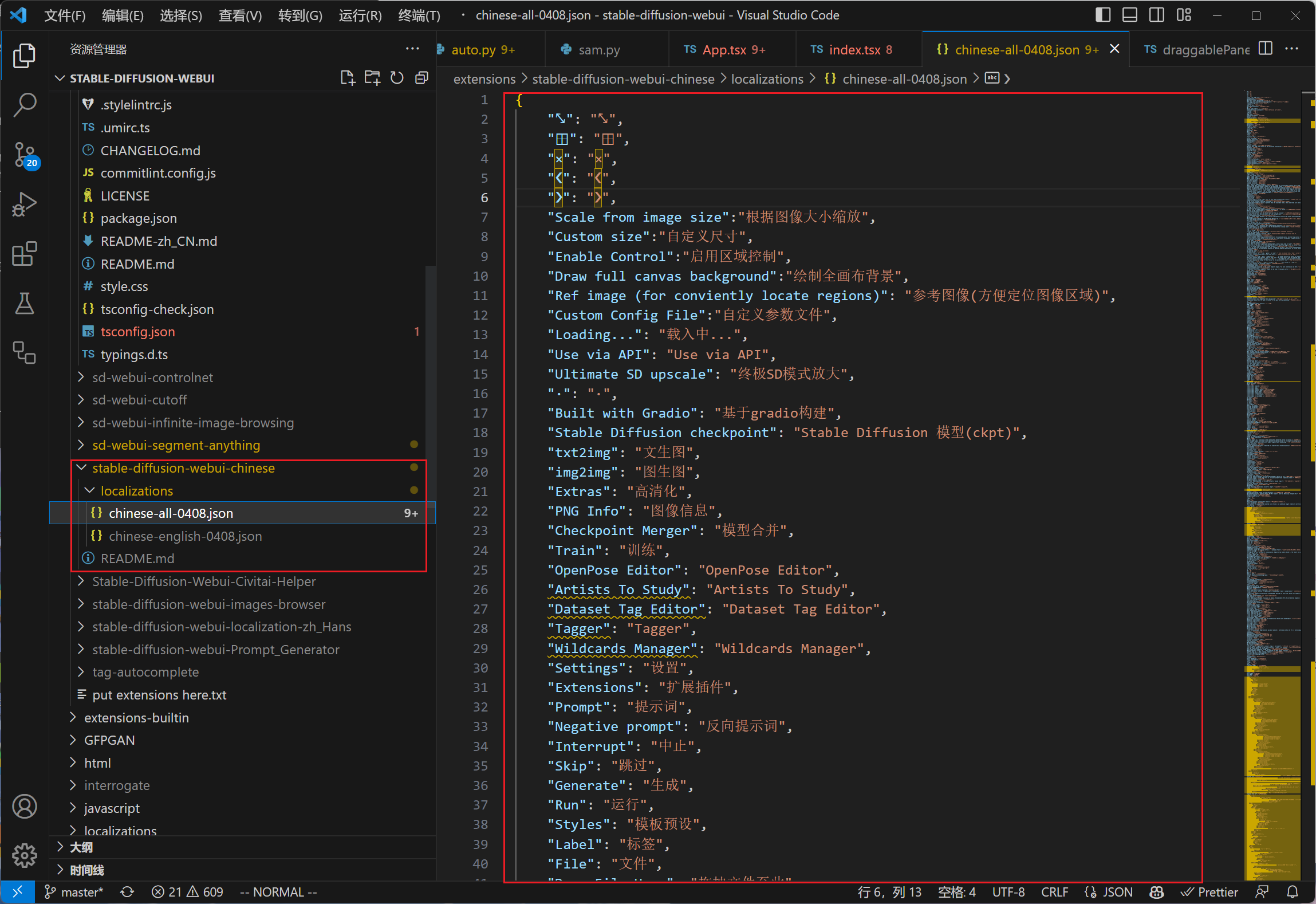This screenshot has height=904, width=1316.
Task: Expand the sd-webui-controlnet folder
Action: click(152, 378)
